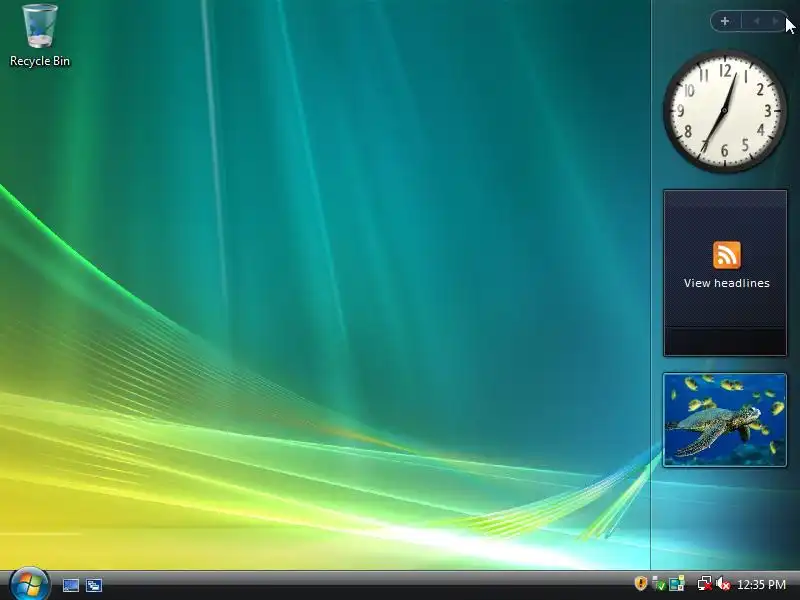Click the Windows Sidebar tray icon
This screenshot has width=800, height=600.
tap(677, 583)
